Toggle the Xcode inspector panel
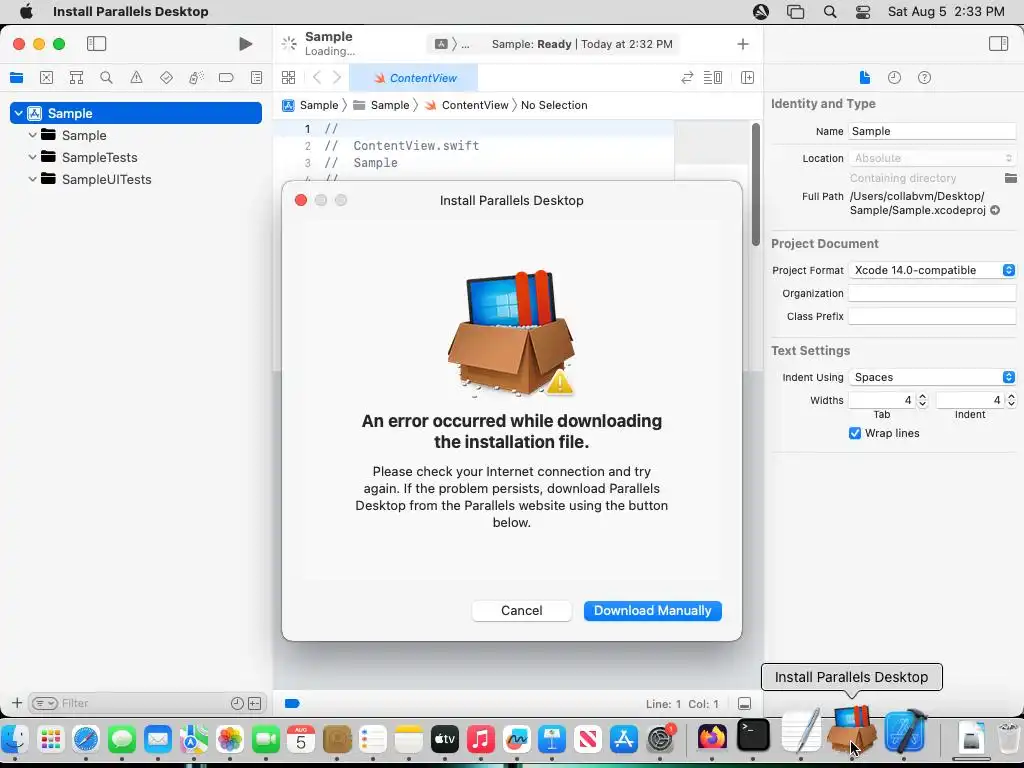This screenshot has height=768, width=1024. click(x=998, y=44)
